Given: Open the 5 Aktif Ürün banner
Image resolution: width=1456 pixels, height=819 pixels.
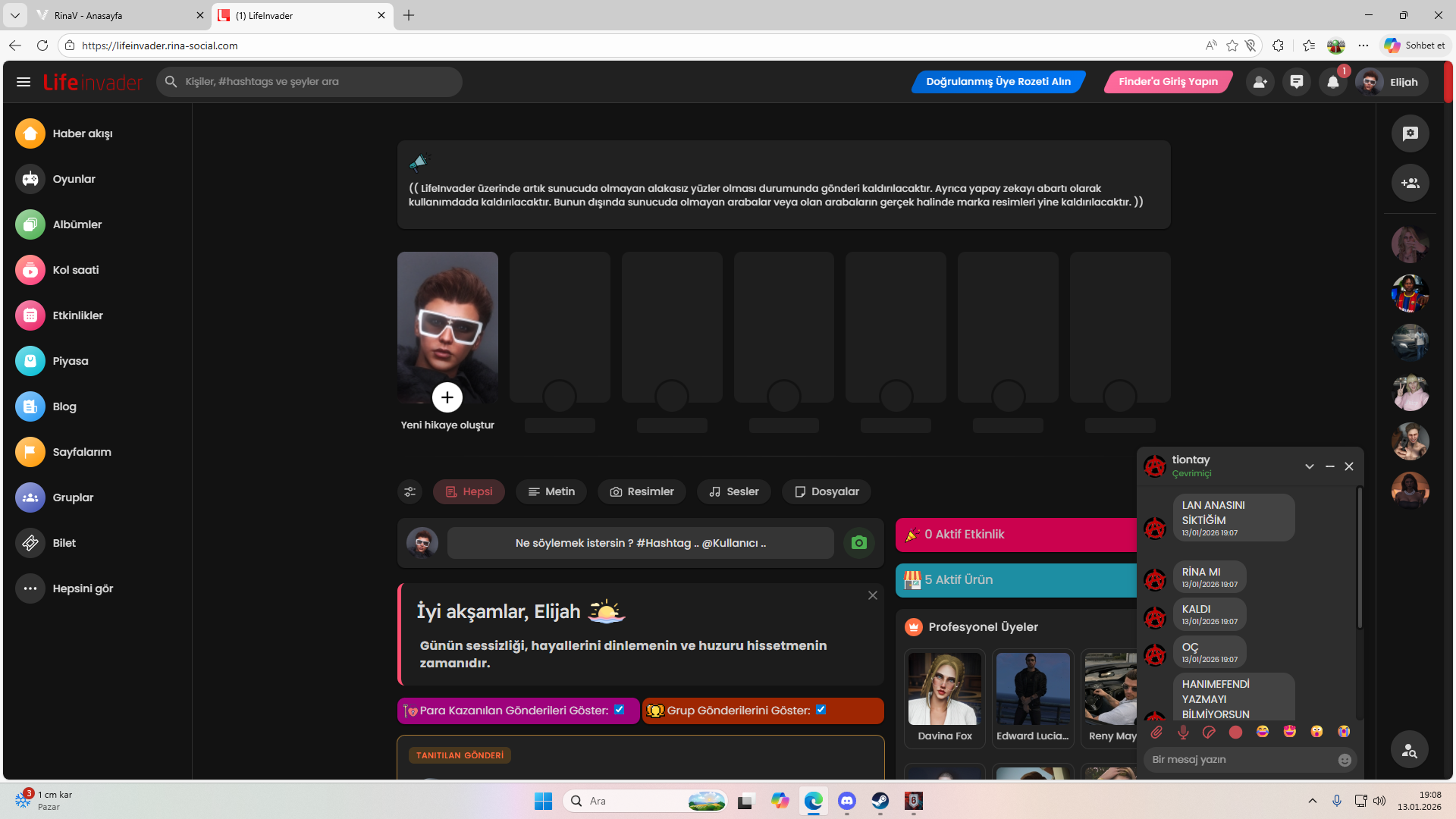Looking at the screenshot, I should 1016,580.
